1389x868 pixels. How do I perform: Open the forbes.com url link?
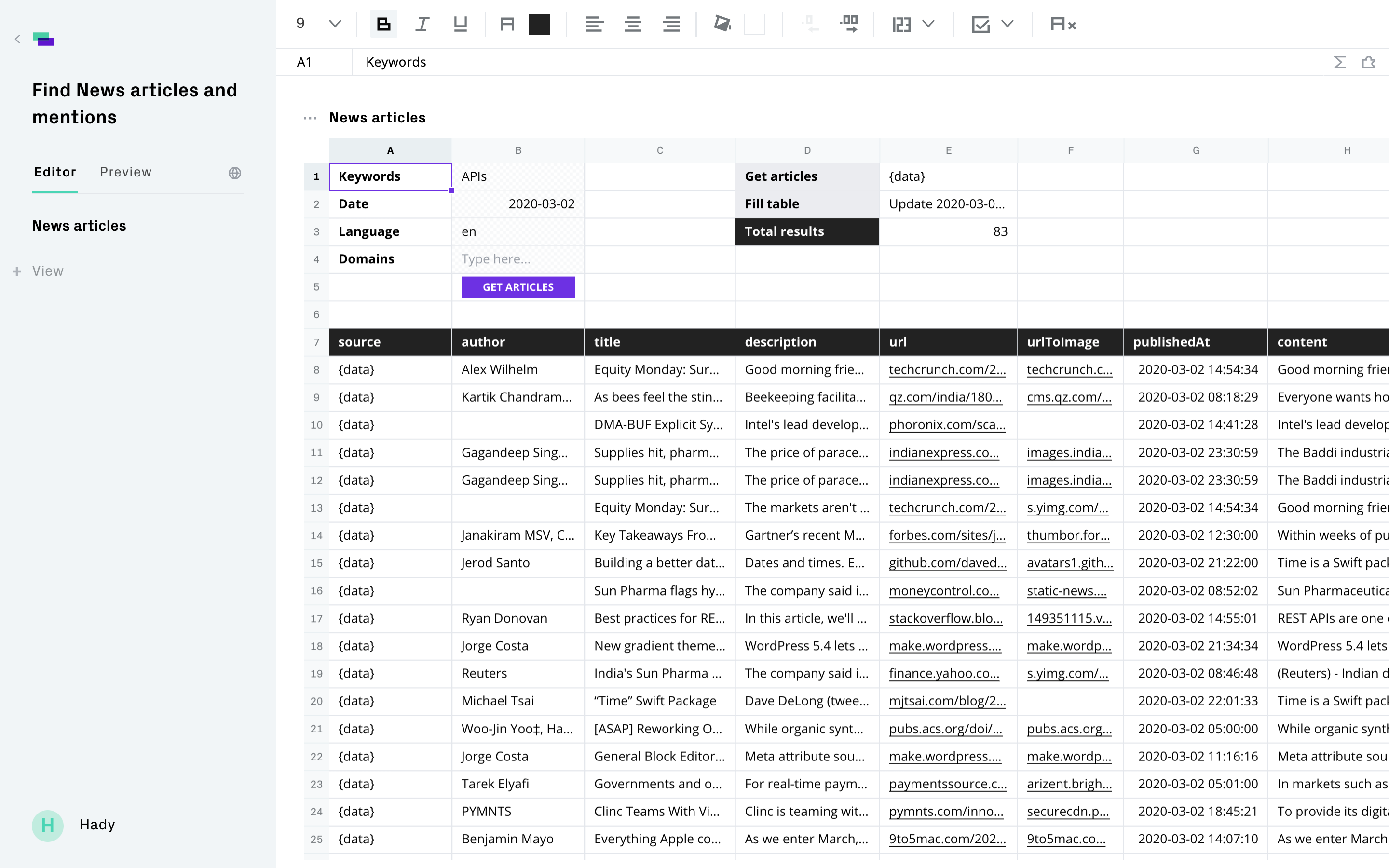[x=946, y=535]
